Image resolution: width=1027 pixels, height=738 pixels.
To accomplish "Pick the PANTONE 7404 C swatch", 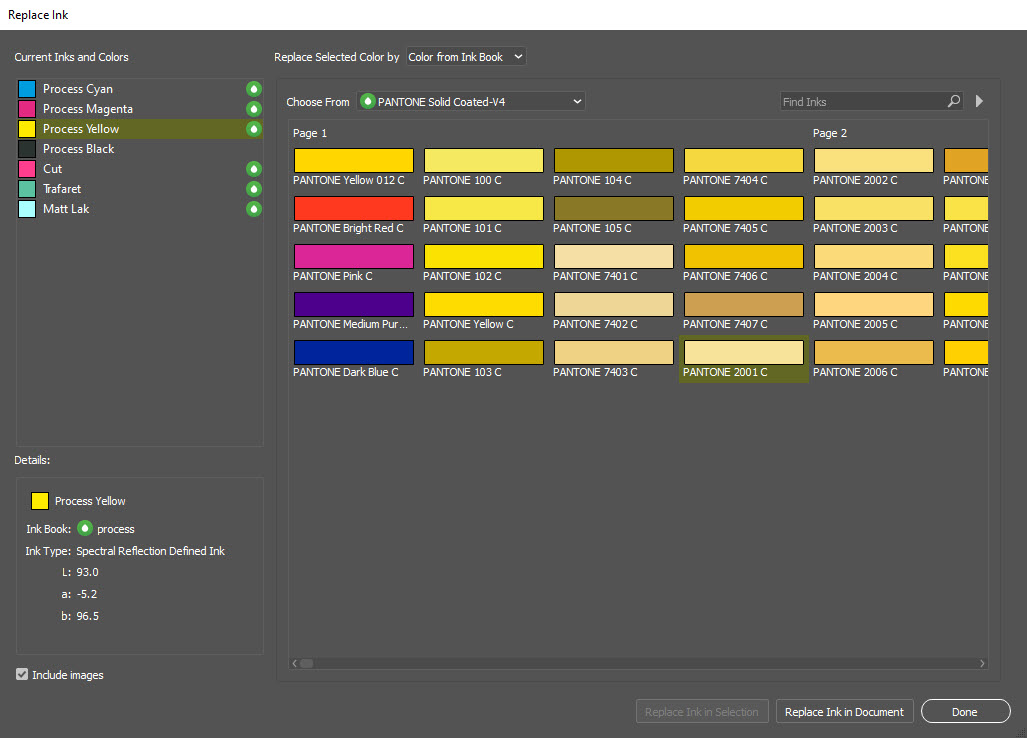I will point(743,160).
